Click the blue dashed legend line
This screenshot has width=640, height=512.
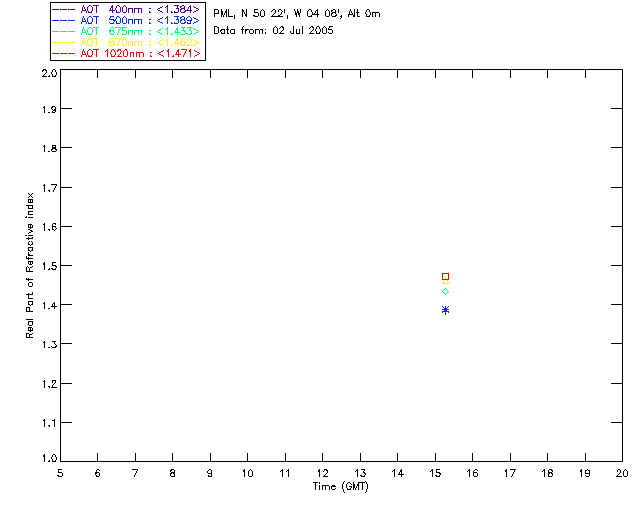click(64, 20)
